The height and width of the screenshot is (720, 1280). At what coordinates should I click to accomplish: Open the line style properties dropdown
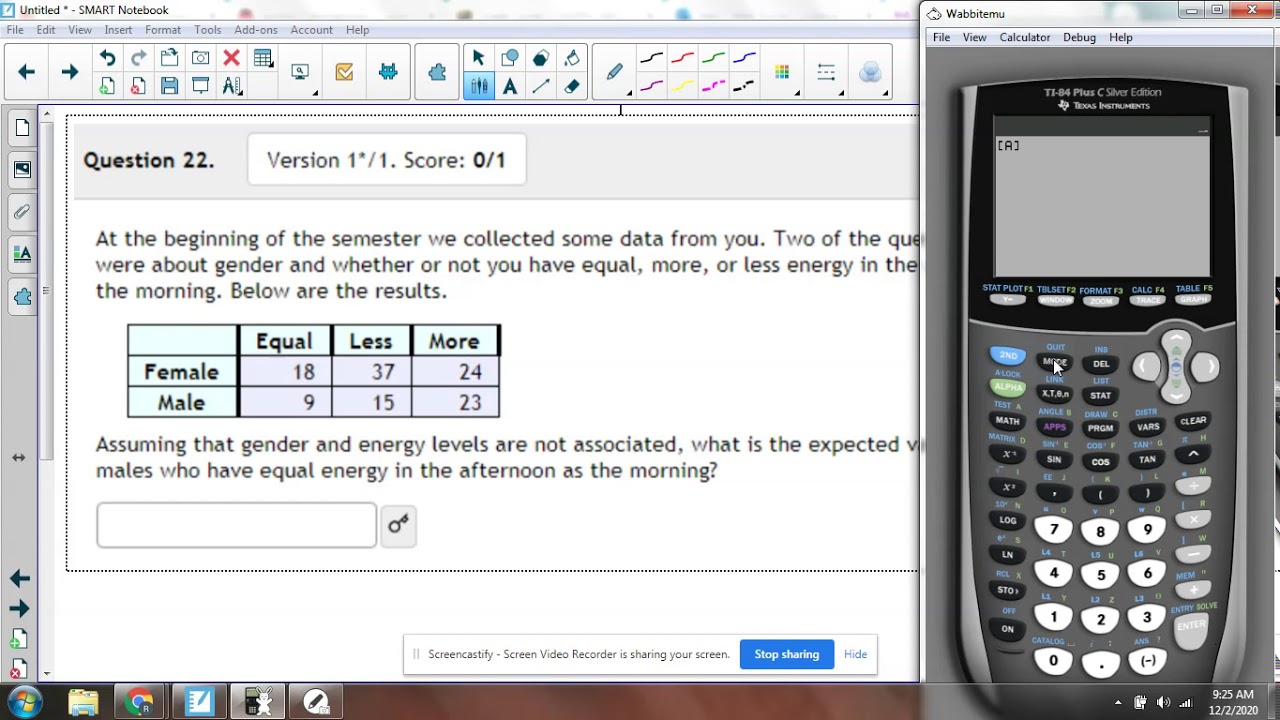pos(826,72)
